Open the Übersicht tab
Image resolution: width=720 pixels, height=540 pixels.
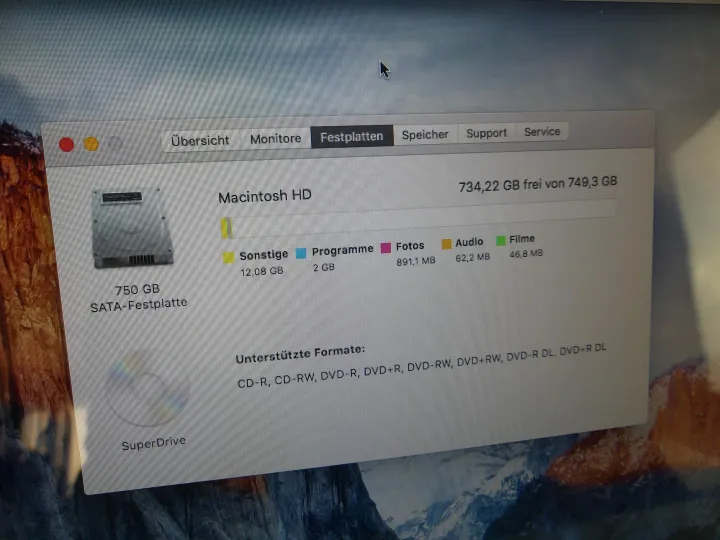(200, 140)
